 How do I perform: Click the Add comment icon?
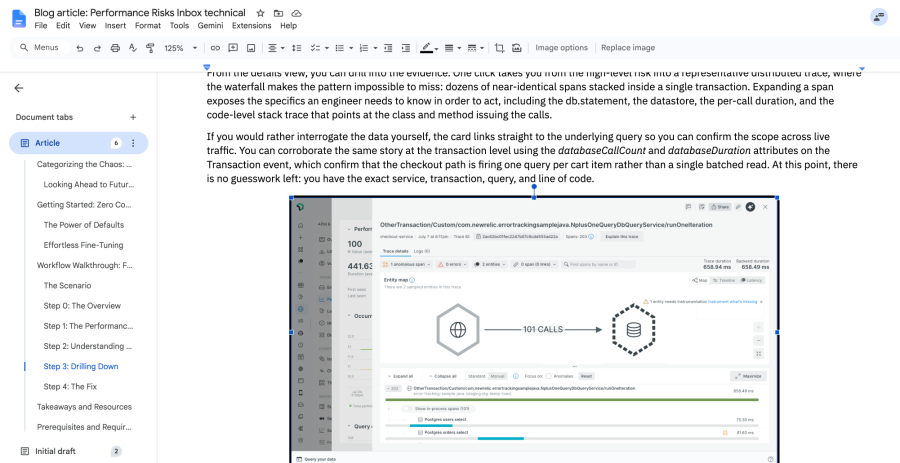(233, 48)
